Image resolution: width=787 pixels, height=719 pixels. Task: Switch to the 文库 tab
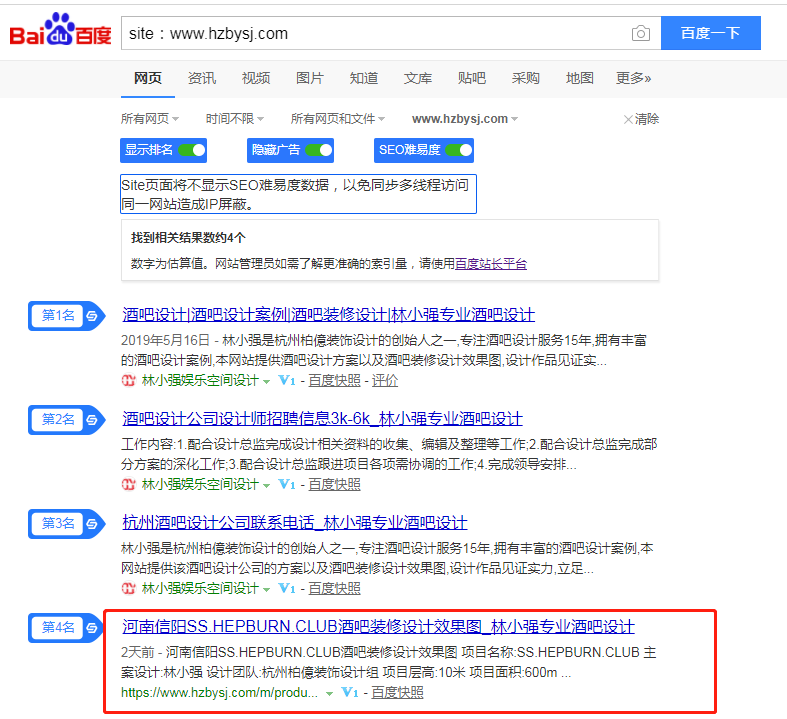418,78
